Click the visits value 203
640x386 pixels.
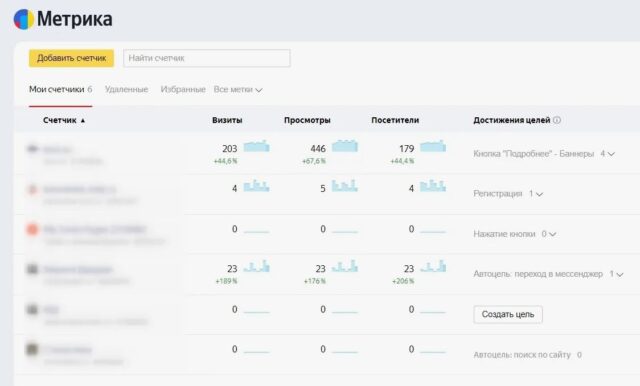pos(230,149)
